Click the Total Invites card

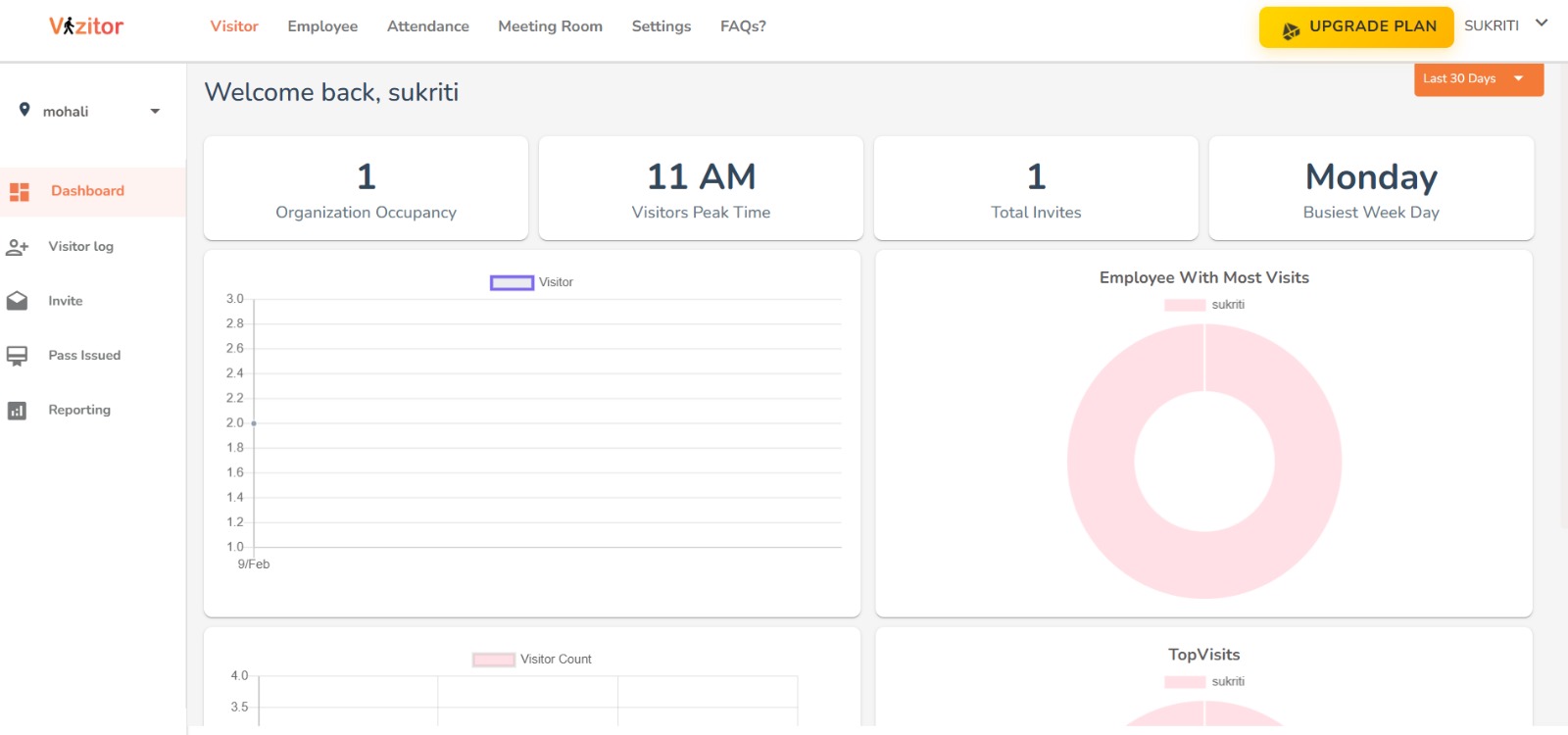pyautogui.click(x=1036, y=188)
